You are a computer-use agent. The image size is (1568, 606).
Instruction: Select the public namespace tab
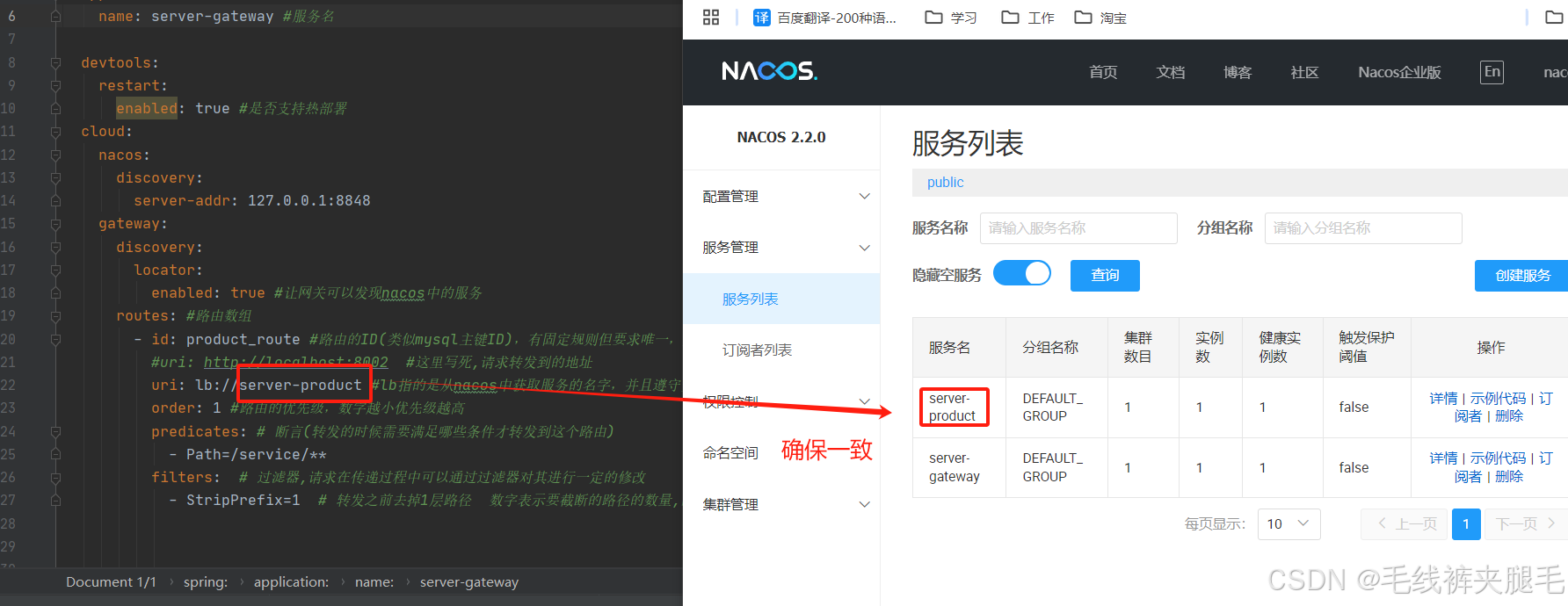click(945, 182)
